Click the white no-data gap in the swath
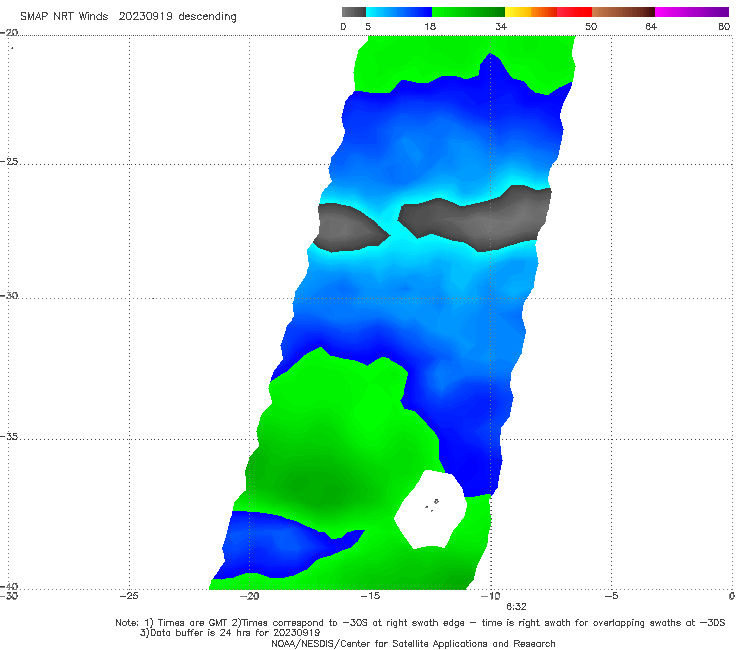This screenshot has width=740, height=650. [x=430, y=510]
